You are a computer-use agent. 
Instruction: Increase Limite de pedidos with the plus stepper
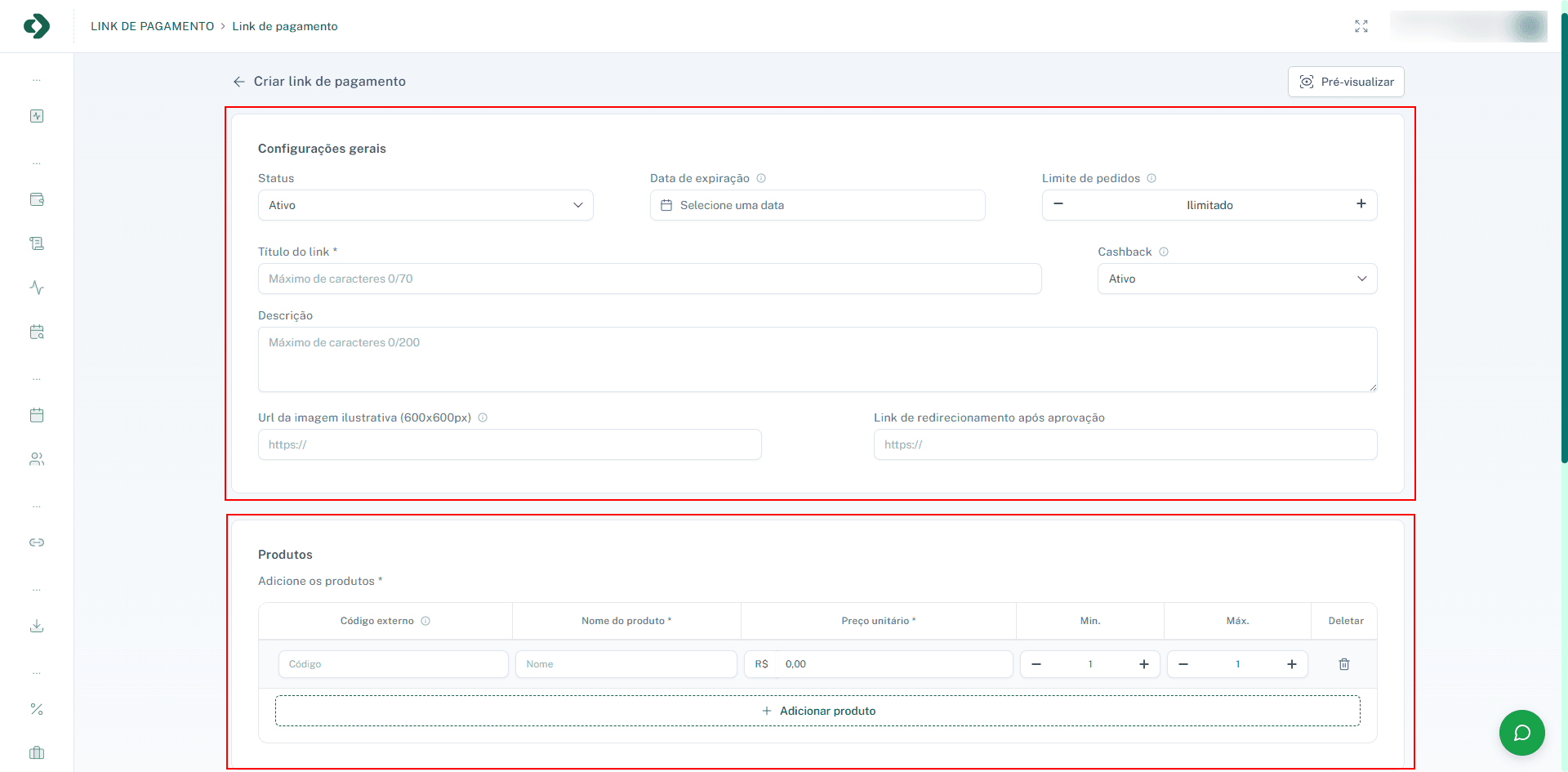[x=1361, y=204]
